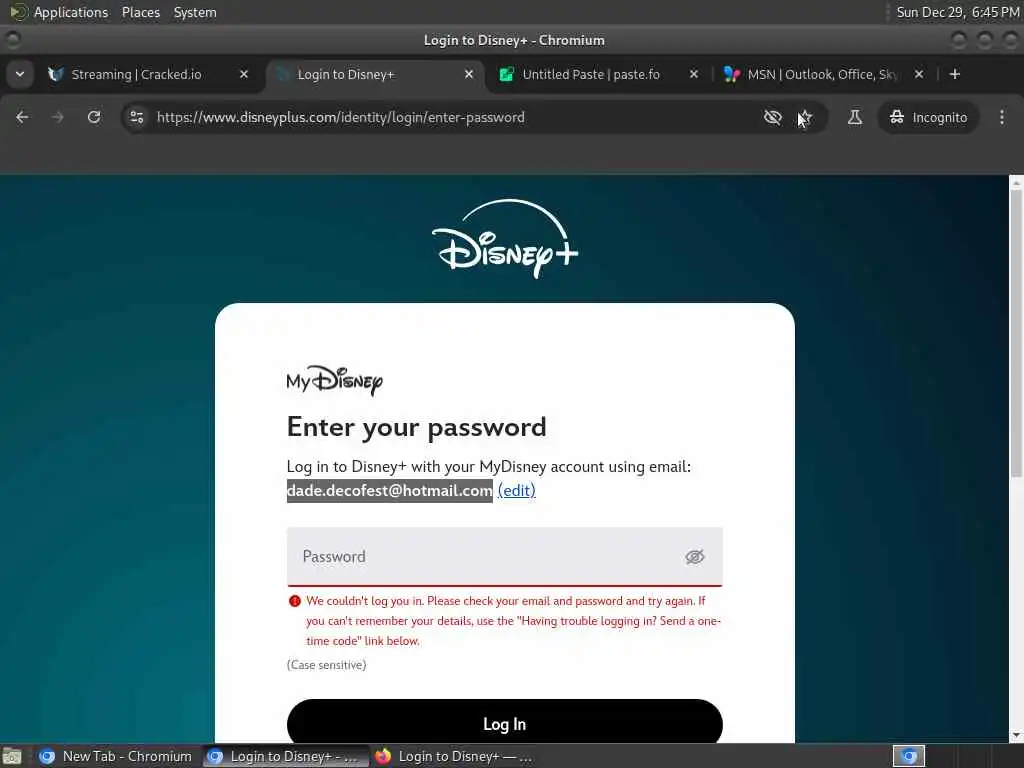Screen dimensions: 1024x768
Task: Select the Login to Disney+ tab
Action: [x=345, y=74]
